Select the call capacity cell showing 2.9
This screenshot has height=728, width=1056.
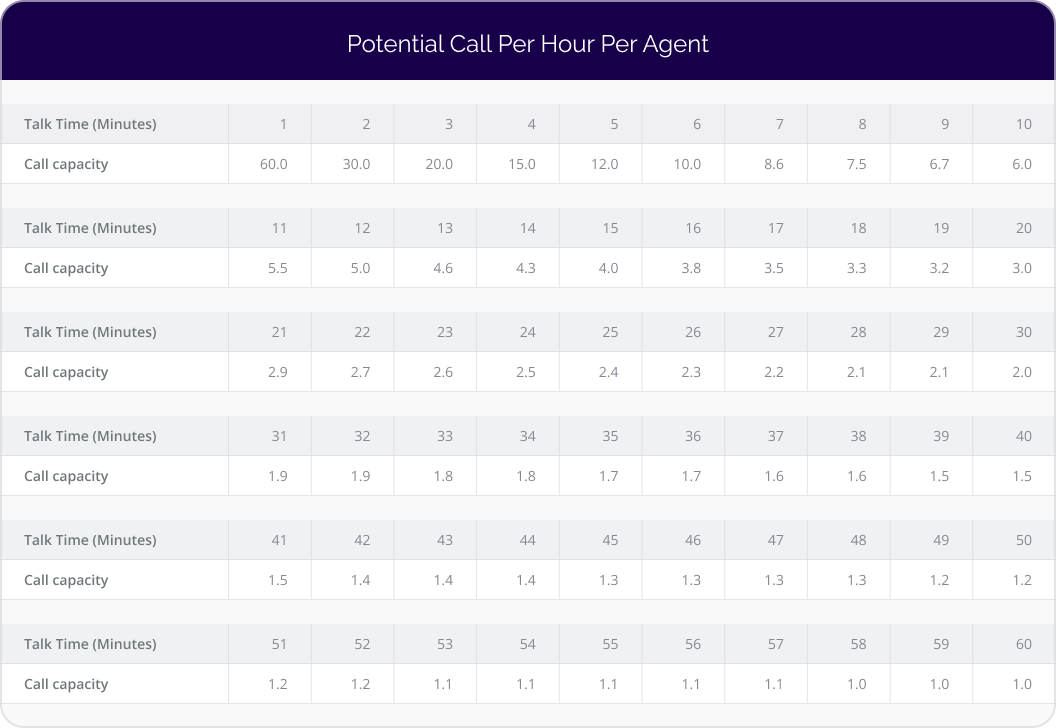pyautogui.click(x=269, y=372)
